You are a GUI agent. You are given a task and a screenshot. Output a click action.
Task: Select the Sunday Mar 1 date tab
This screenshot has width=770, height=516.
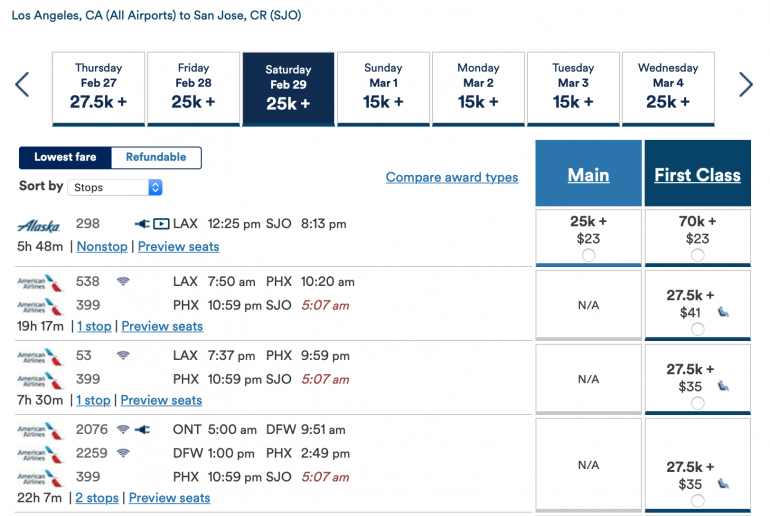tap(383, 88)
